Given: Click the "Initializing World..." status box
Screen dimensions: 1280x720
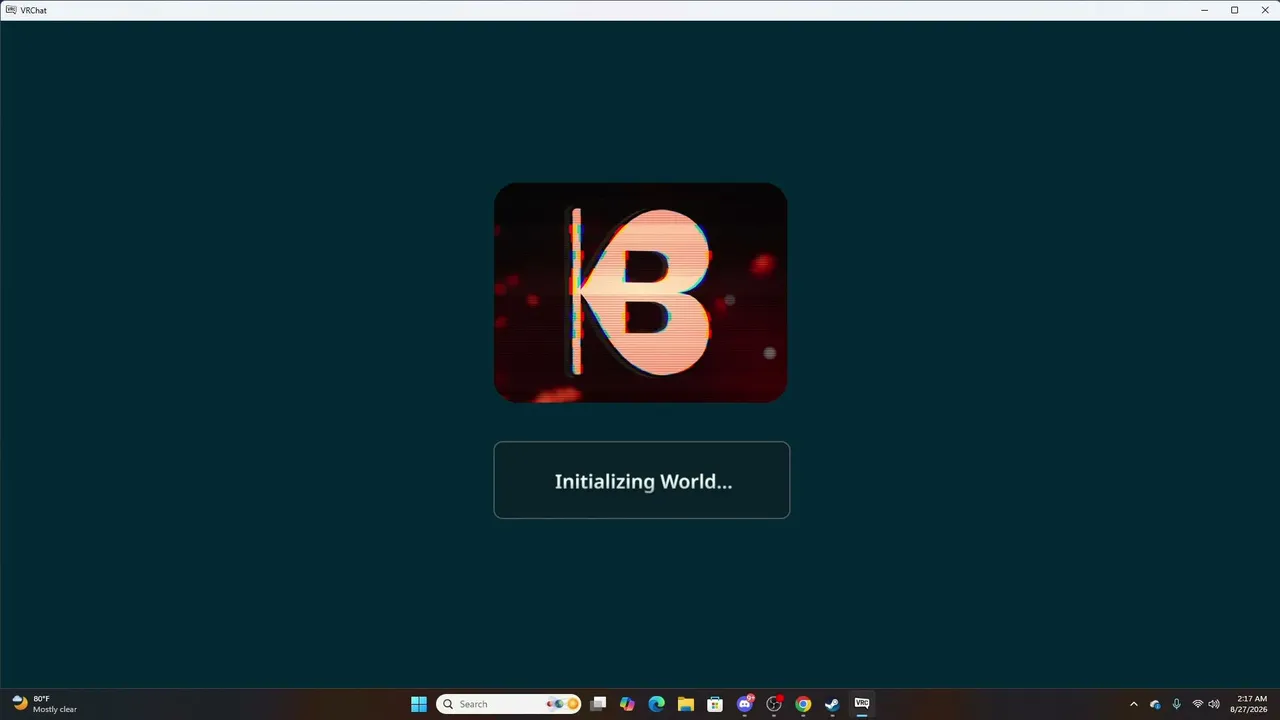Looking at the screenshot, I should pyautogui.click(x=642, y=480).
